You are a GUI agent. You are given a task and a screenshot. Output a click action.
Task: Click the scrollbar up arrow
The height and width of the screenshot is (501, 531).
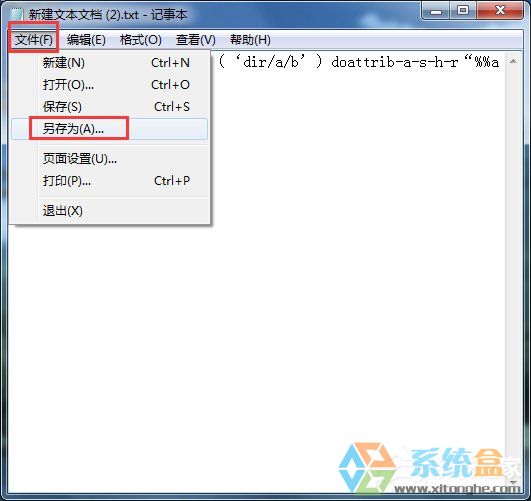tap(513, 61)
